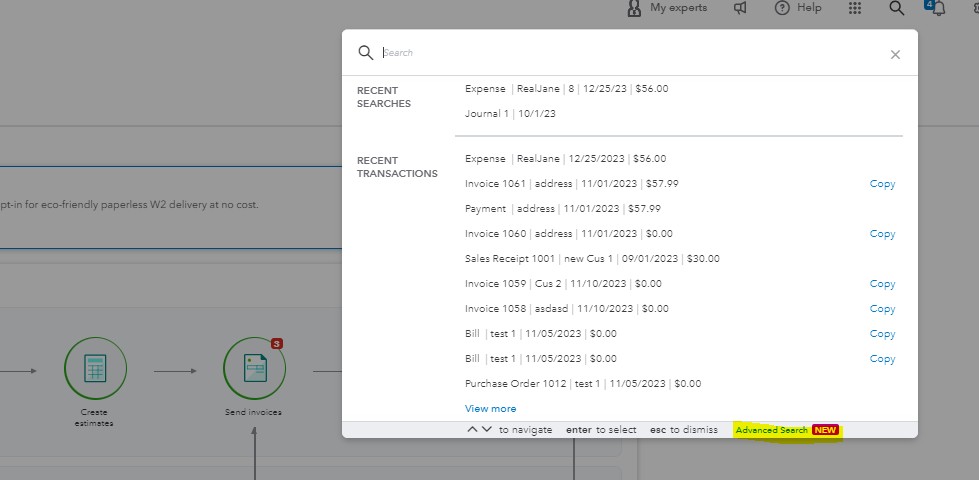Open the notifications bell
The image size is (979, 480).
pos(938,8)
